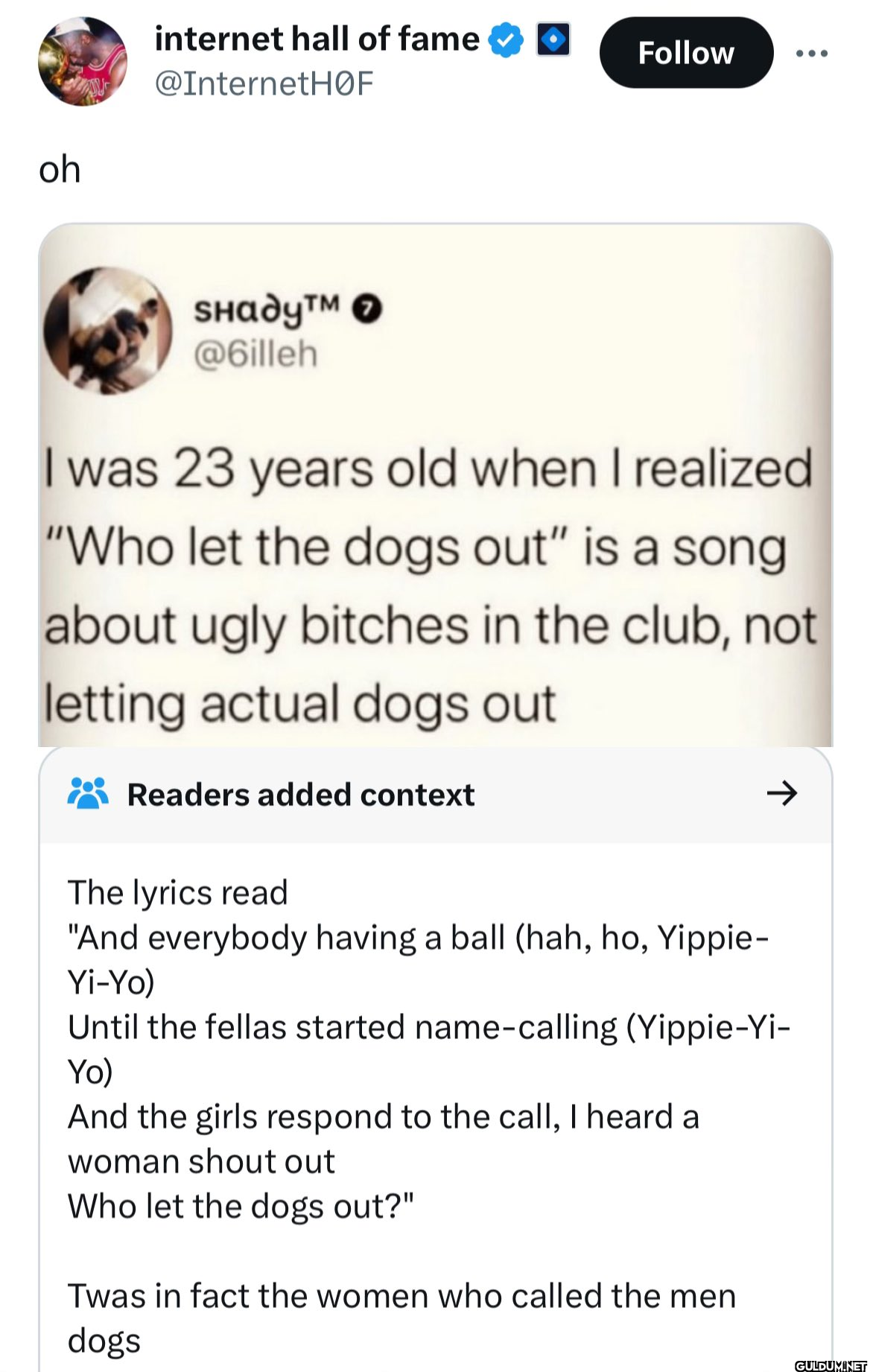This screenshot has width=870, height=1372.
Task: Click the community notes people icon
Action: coord(88,794)
